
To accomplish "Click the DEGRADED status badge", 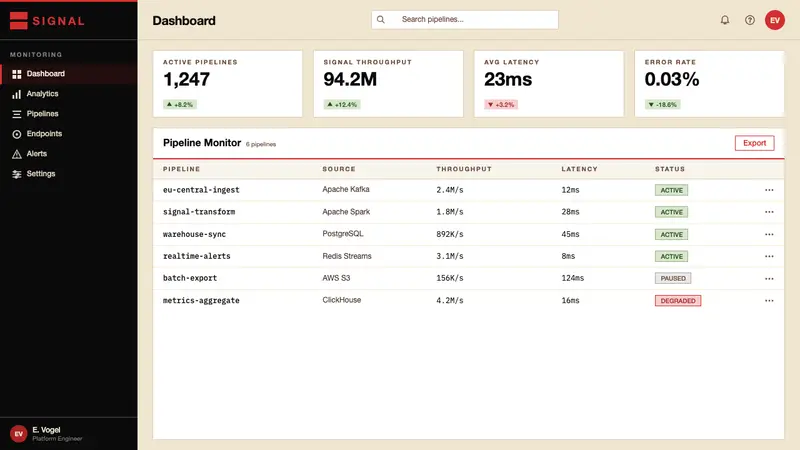I will [678, 301].
